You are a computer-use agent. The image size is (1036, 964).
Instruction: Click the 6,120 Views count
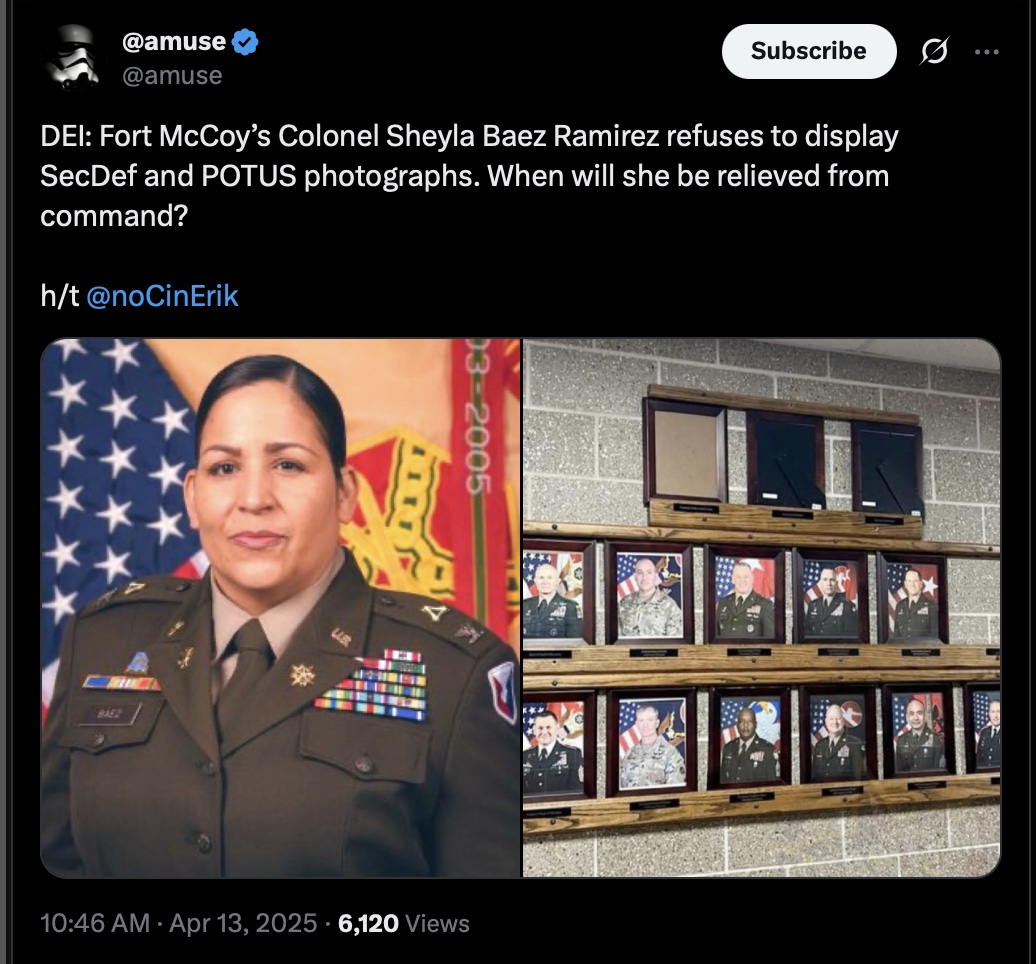click(404, 923)
